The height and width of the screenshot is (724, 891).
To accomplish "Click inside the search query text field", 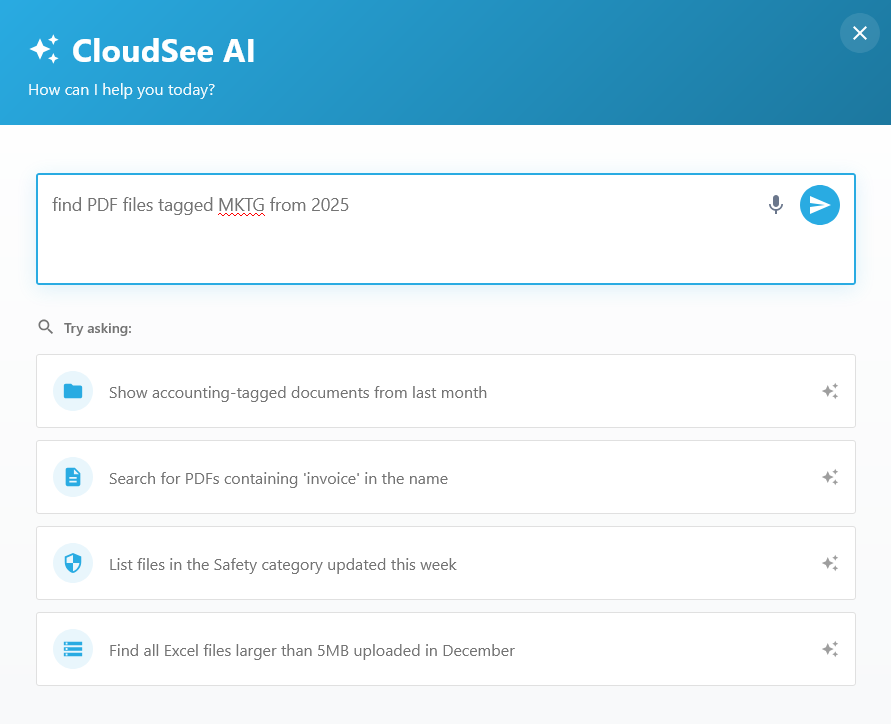I will [400, 245].
